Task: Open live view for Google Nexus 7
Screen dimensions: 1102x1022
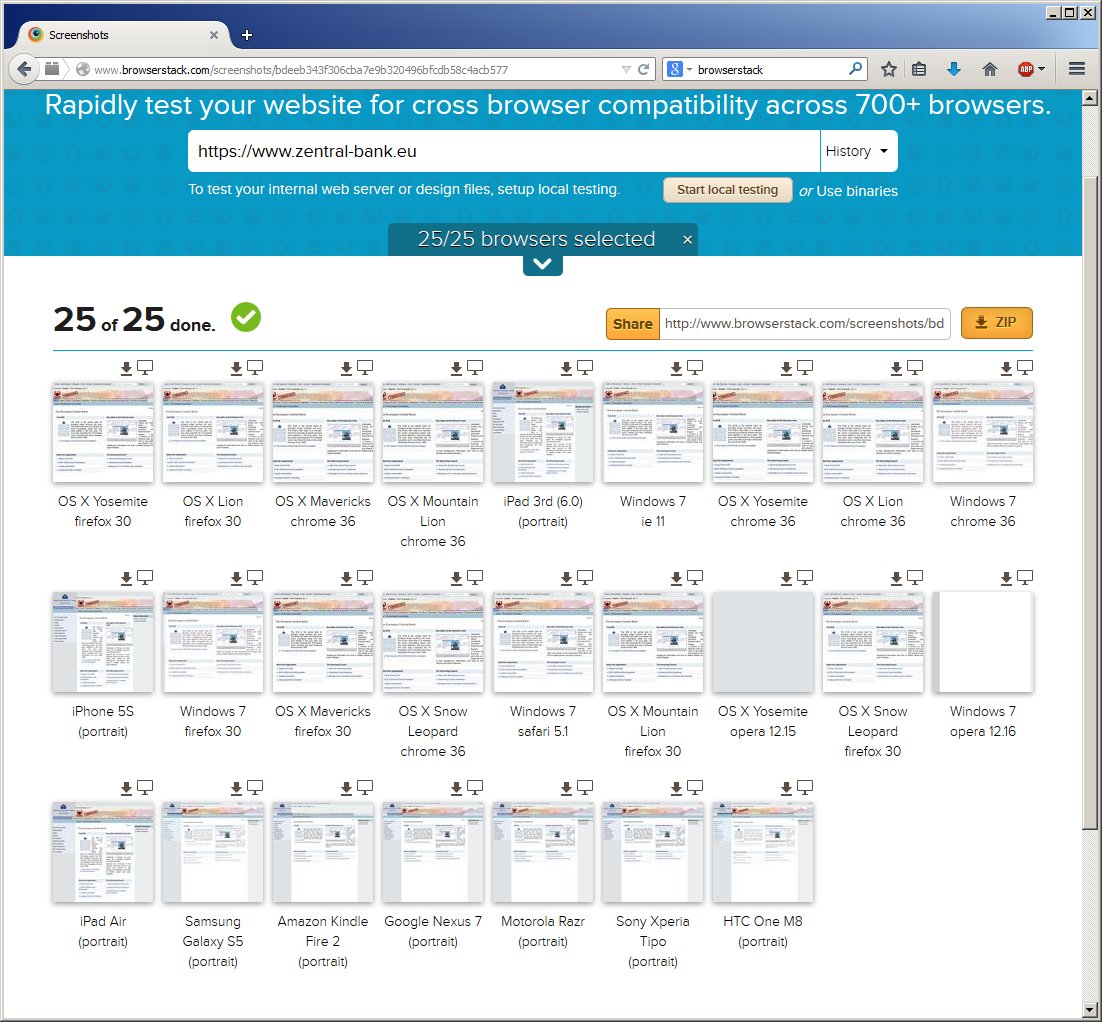Action: point(475,787)
